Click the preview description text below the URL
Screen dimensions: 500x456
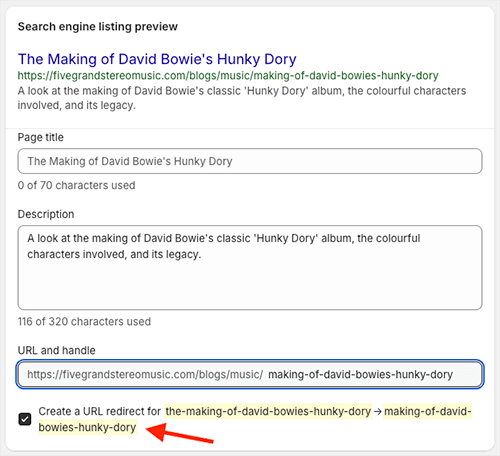[242, 98]
